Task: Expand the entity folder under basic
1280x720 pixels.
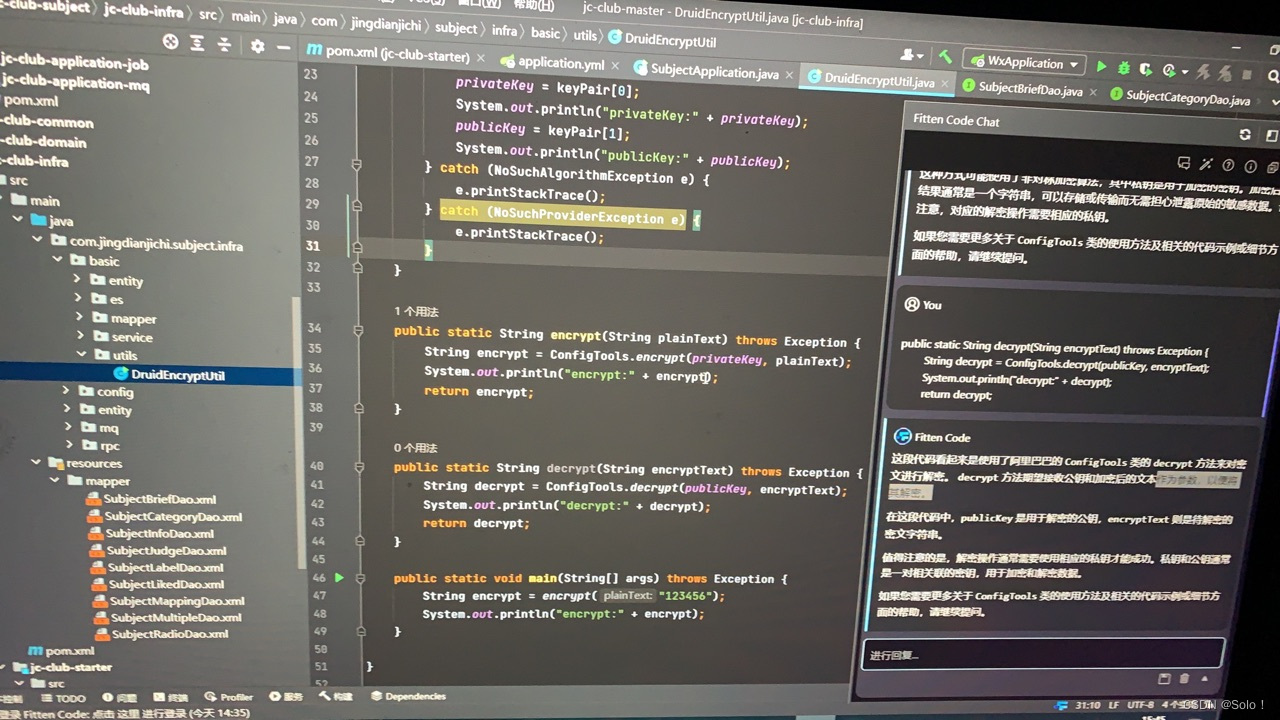Action: (77, 279)
